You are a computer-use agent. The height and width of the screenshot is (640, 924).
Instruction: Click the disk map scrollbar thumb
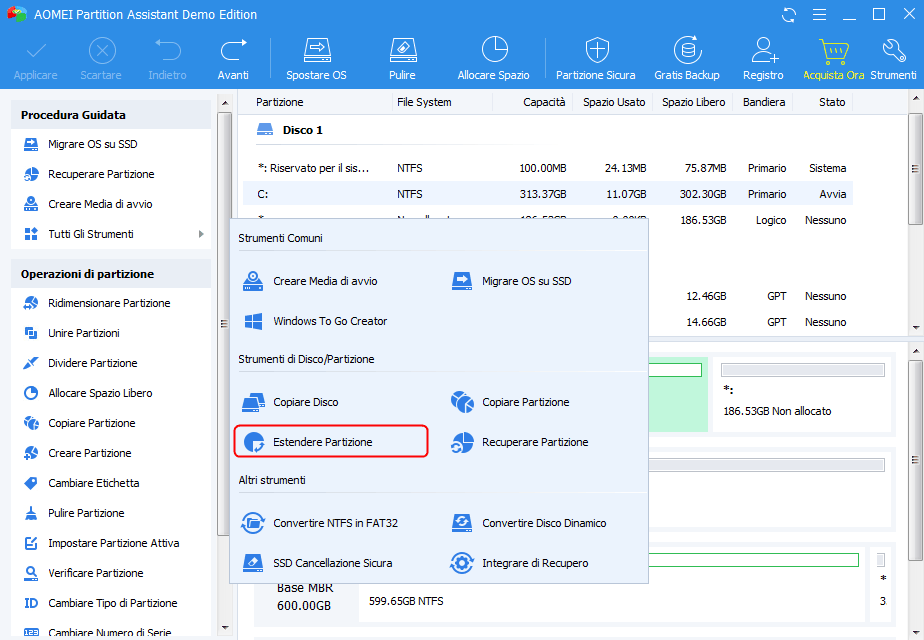tap(916, 460)
